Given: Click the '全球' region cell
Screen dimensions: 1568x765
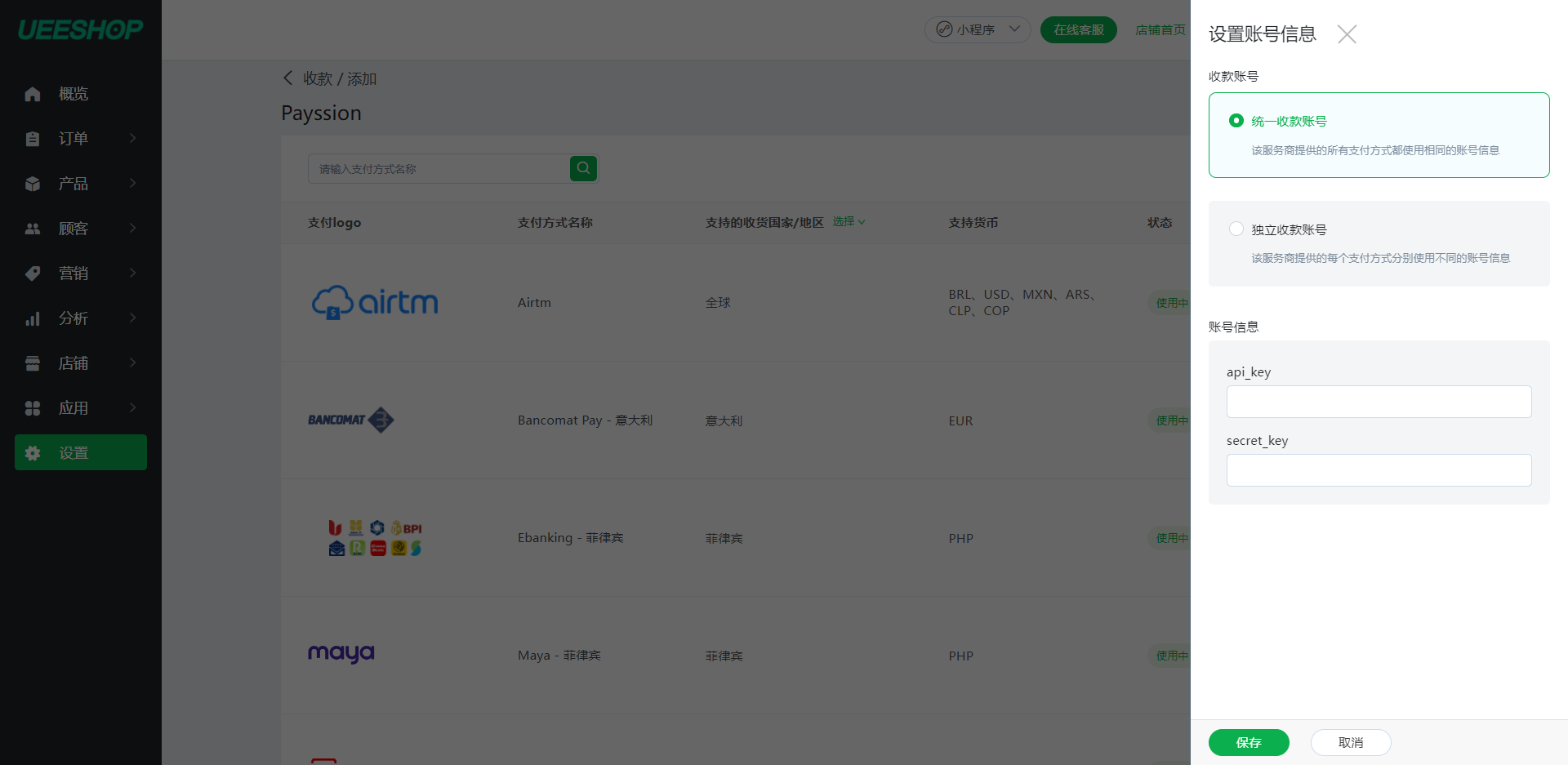Looking at the screenshot, I should tap(718, 303).
